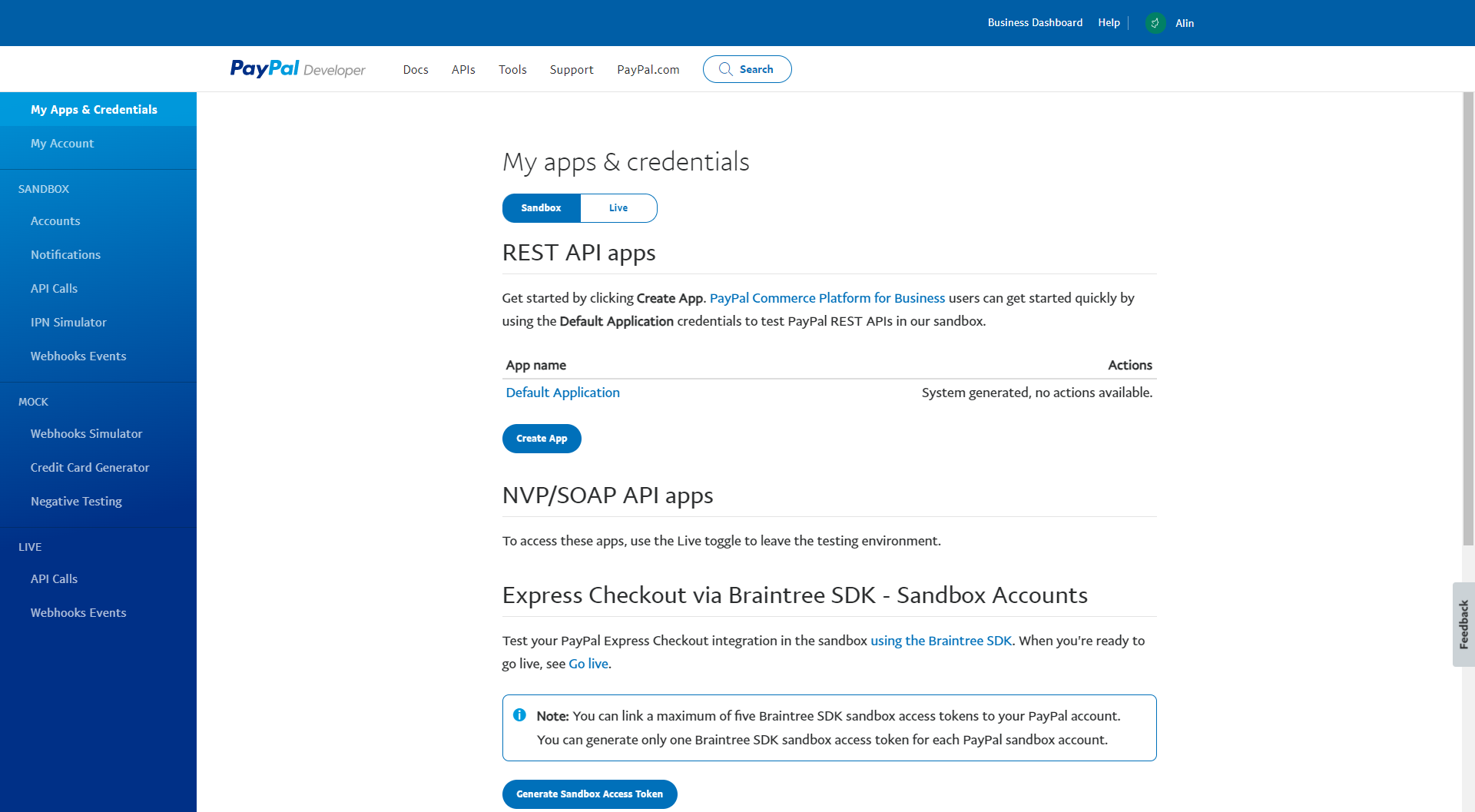
Task: Click the 'NVP/SOAP API apps' heading
Action: 608,495
